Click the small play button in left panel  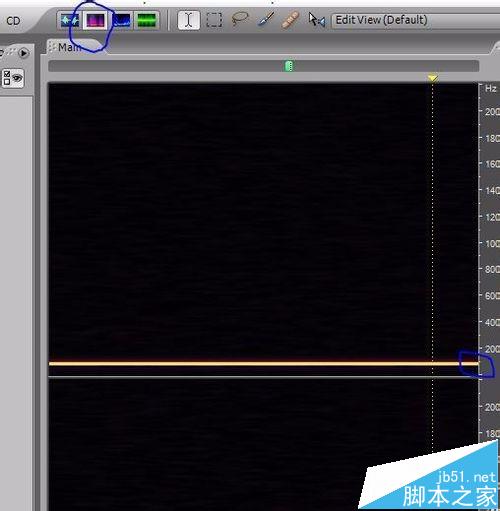(x=24, y=53)
